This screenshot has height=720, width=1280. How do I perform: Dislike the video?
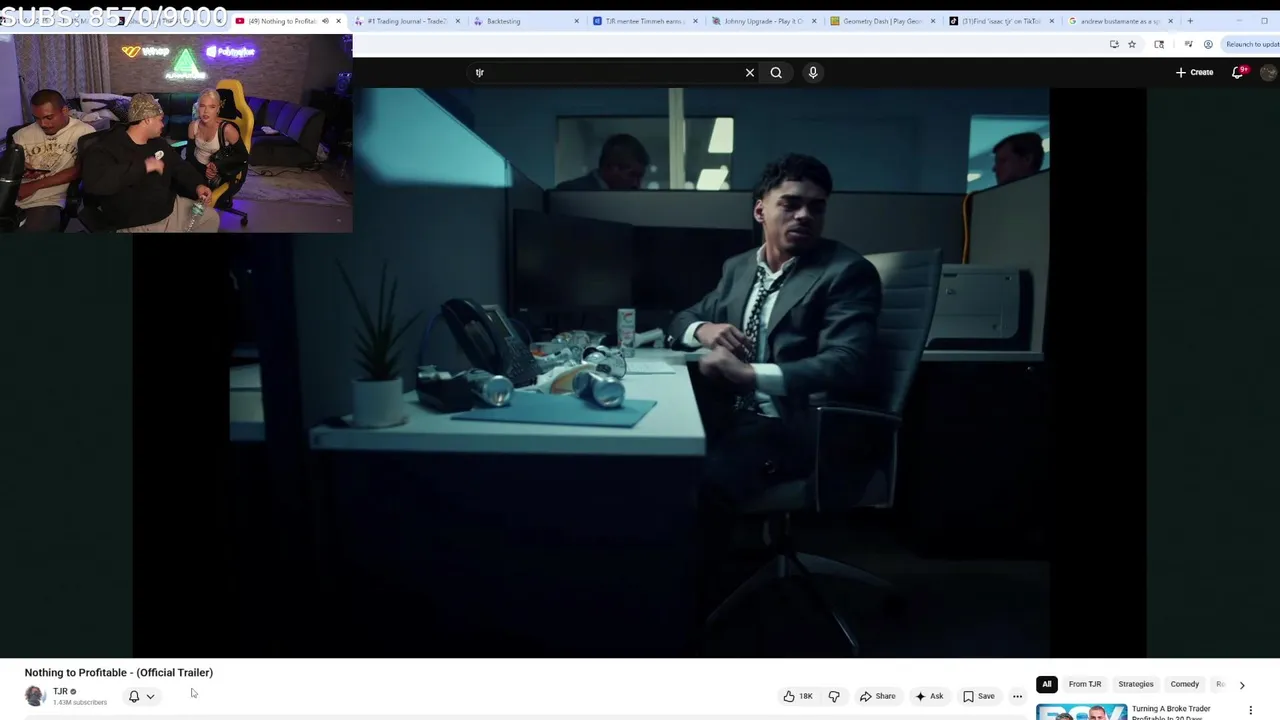pos(834,696)
